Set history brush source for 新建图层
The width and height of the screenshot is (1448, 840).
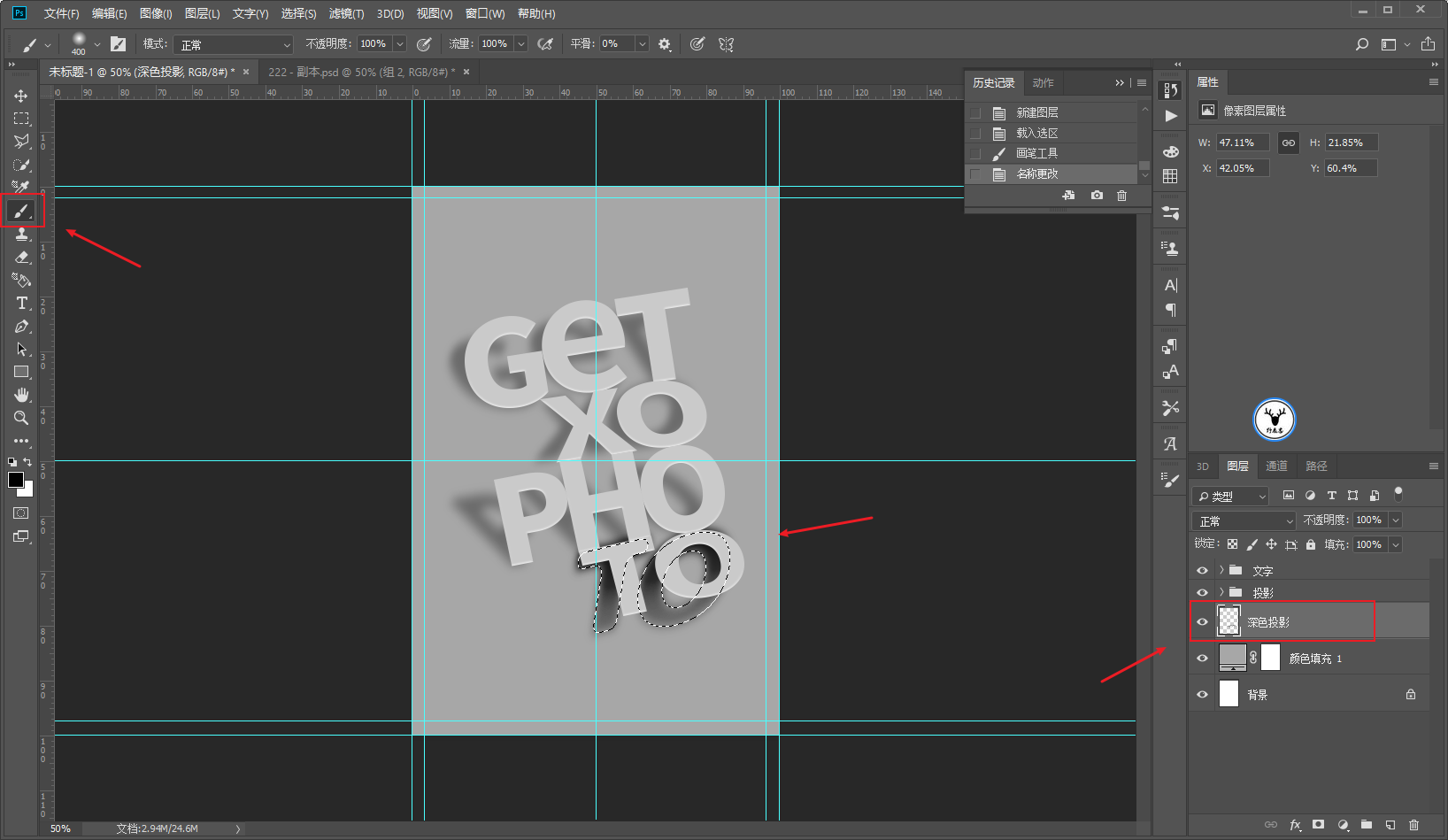[x=975, y=112]
